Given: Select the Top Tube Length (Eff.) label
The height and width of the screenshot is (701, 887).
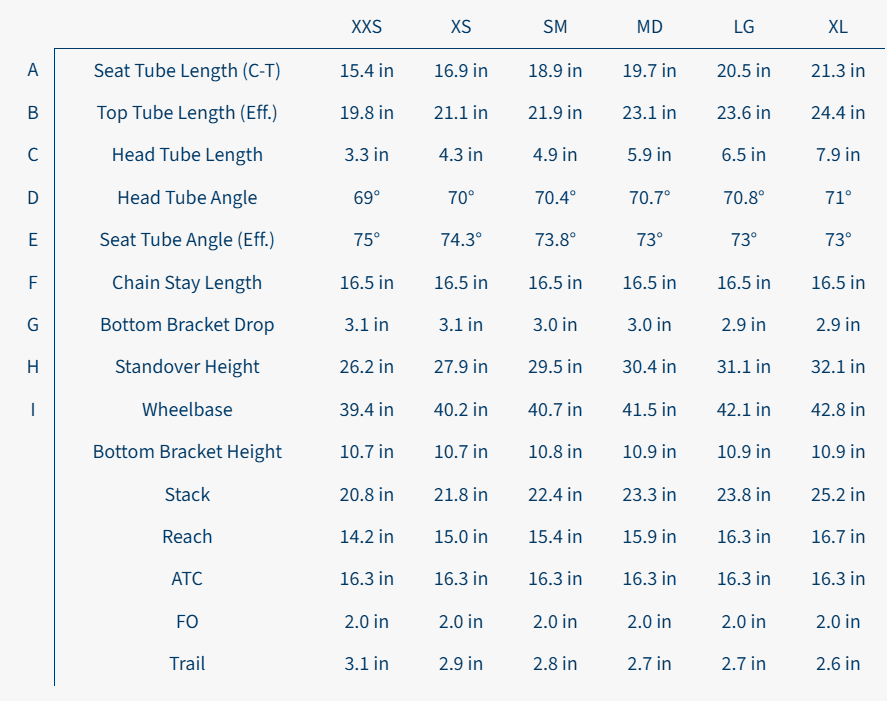Looking at the screenshot, I should coord(187,113).
